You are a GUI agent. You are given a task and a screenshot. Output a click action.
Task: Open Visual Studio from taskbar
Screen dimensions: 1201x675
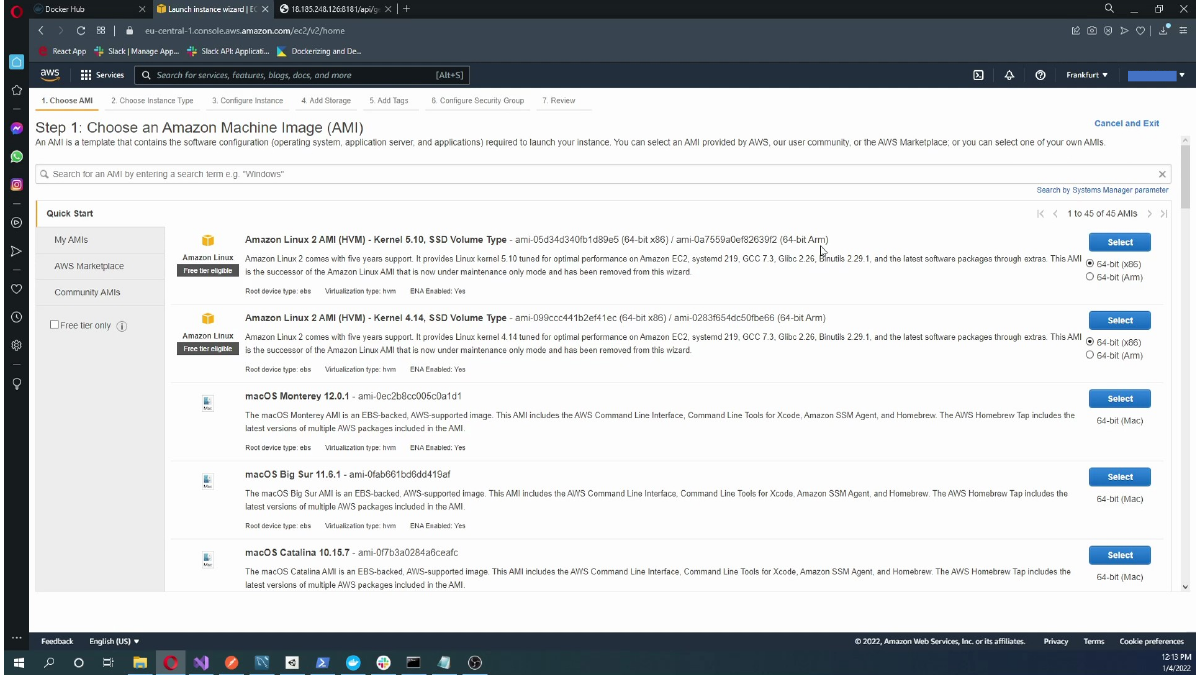(201, 662)
